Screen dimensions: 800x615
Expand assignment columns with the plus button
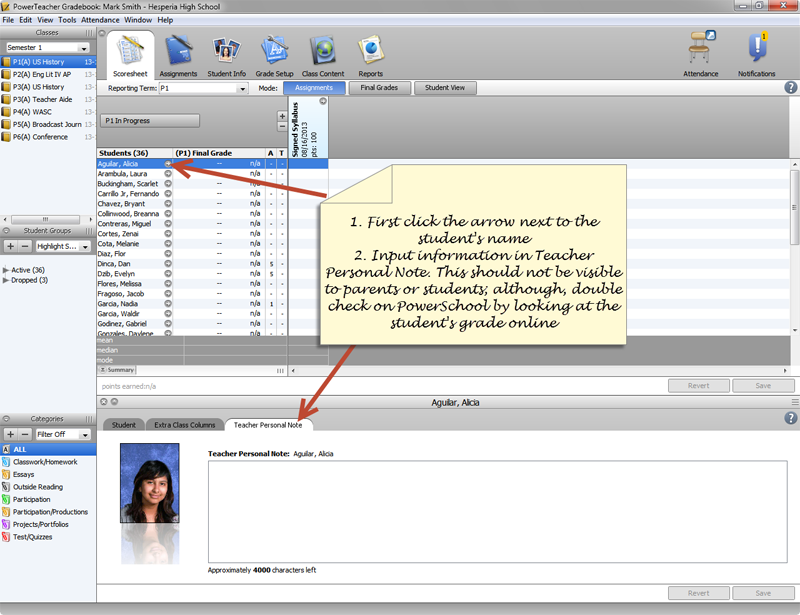pyautogui.click(x=282, y=116)
